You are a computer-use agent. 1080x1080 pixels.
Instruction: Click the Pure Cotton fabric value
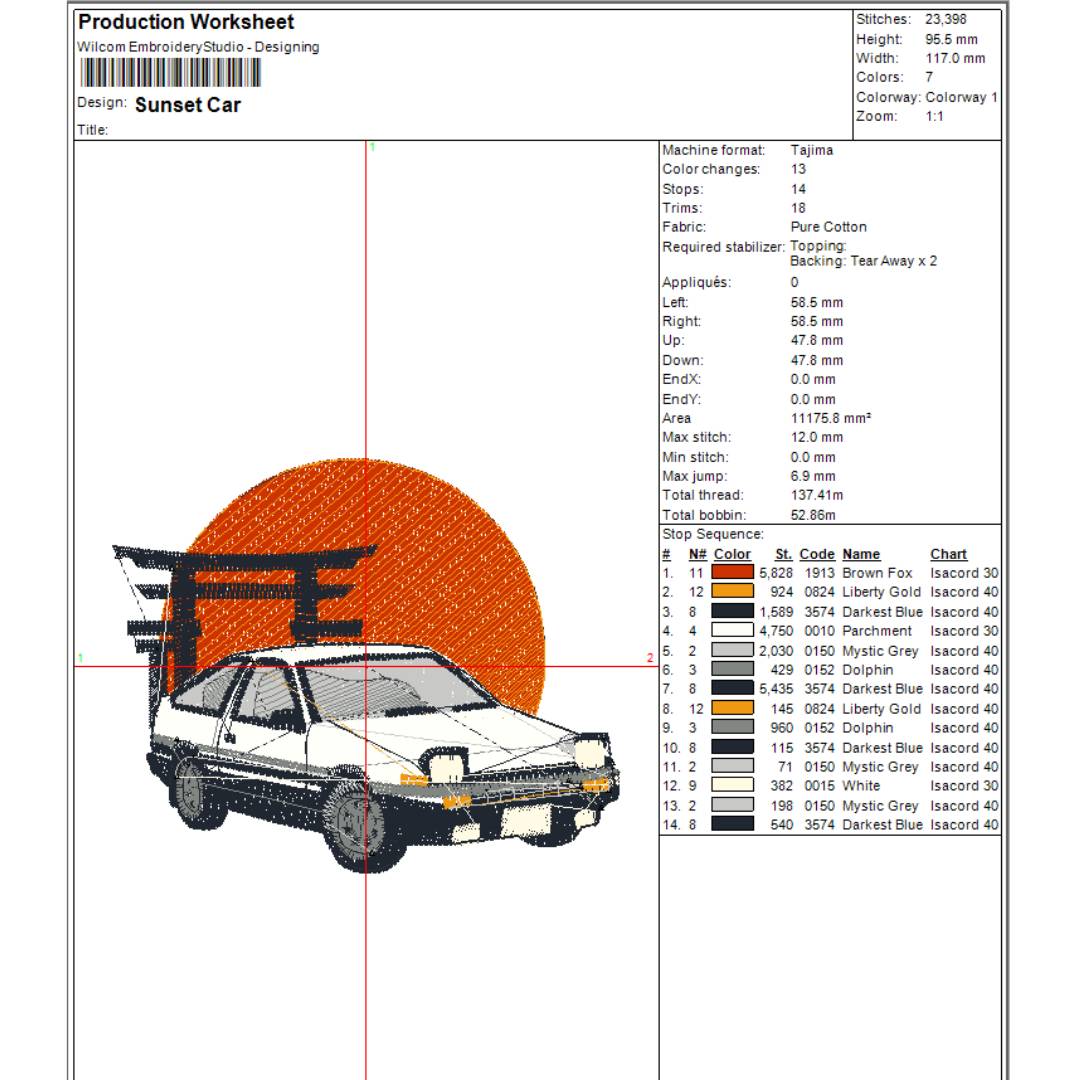pyautogui.click(x=829, y=227)
